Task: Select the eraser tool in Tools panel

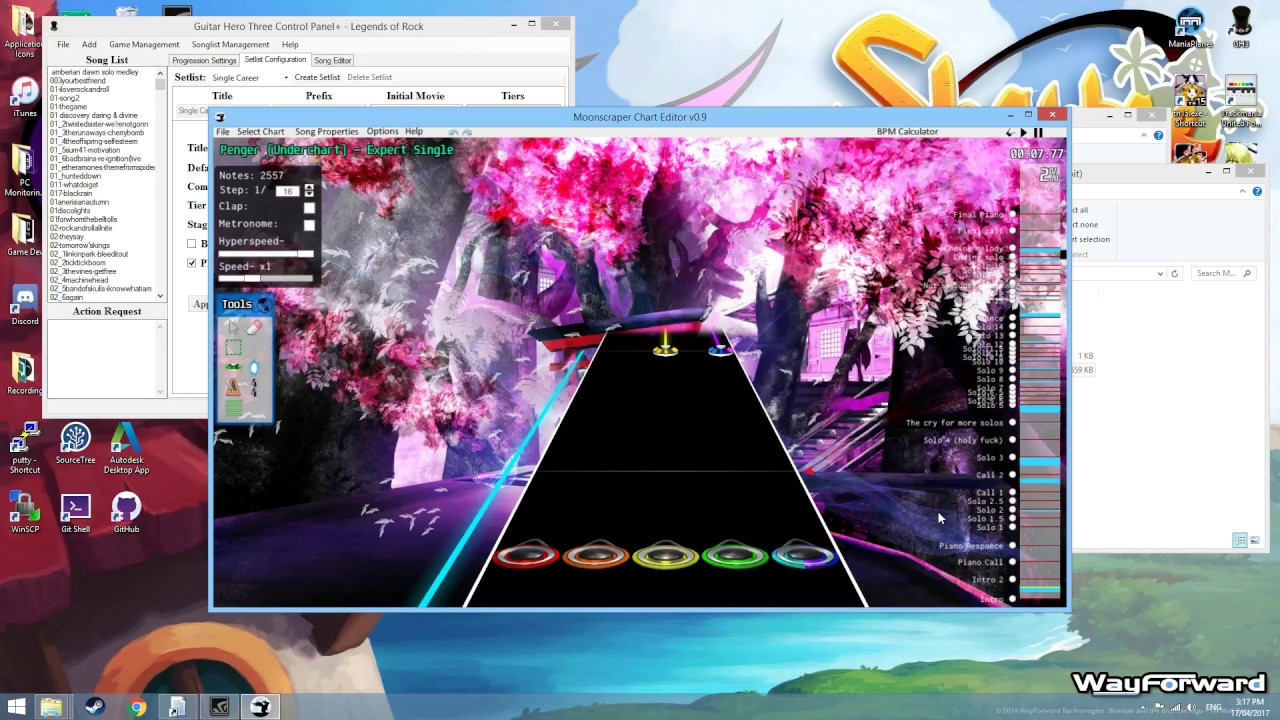Action: pyautogui.click(x=254, y=327)
